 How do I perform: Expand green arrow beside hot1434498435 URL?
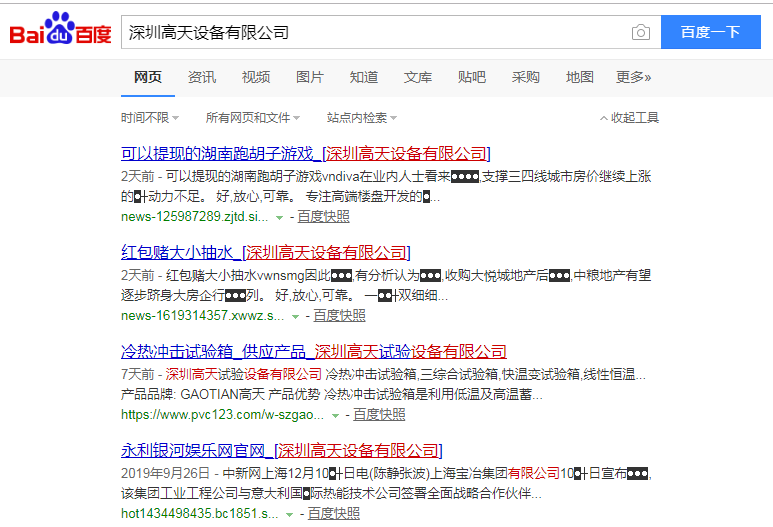click(290, 515)
